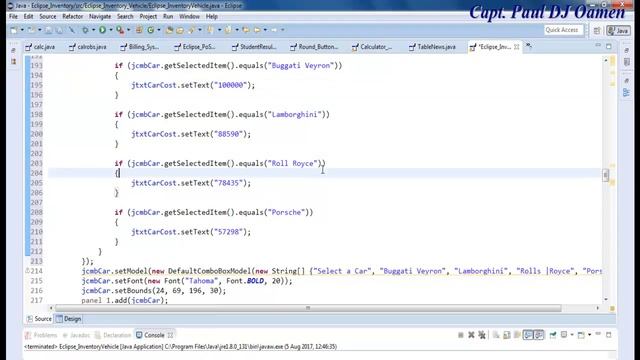Click into the Quick Access field
This screenshot has height=360, width=640.
tap(564, 30)
